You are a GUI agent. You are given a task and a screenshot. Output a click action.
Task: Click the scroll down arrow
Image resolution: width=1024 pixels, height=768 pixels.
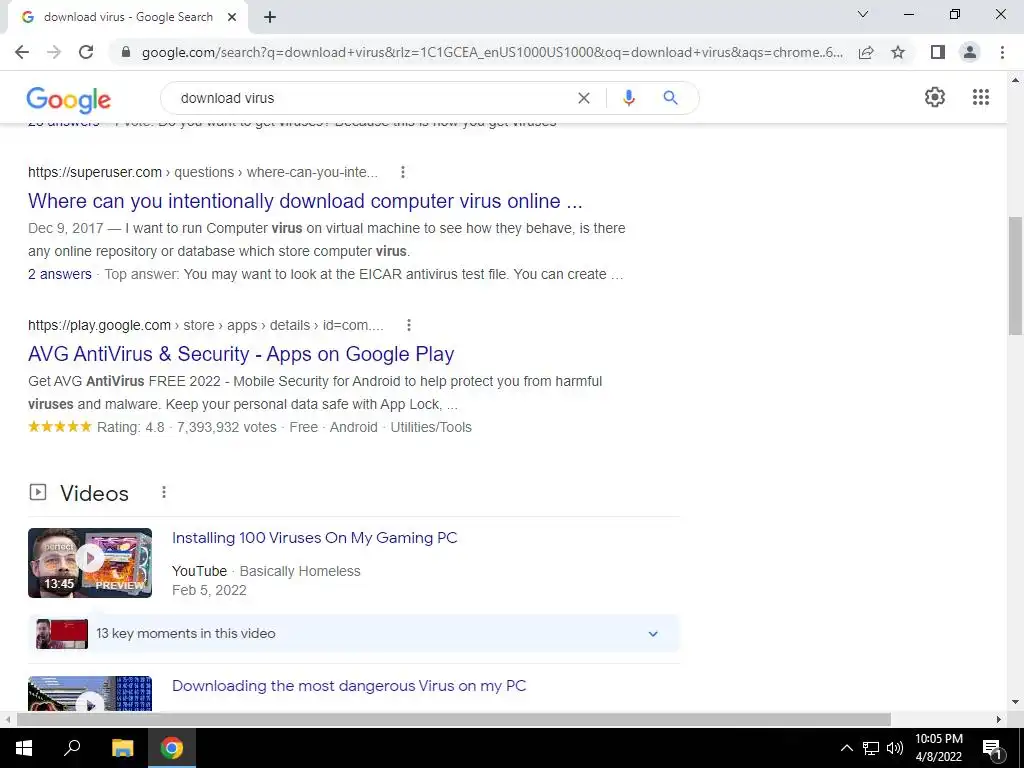click(1015, 703)
